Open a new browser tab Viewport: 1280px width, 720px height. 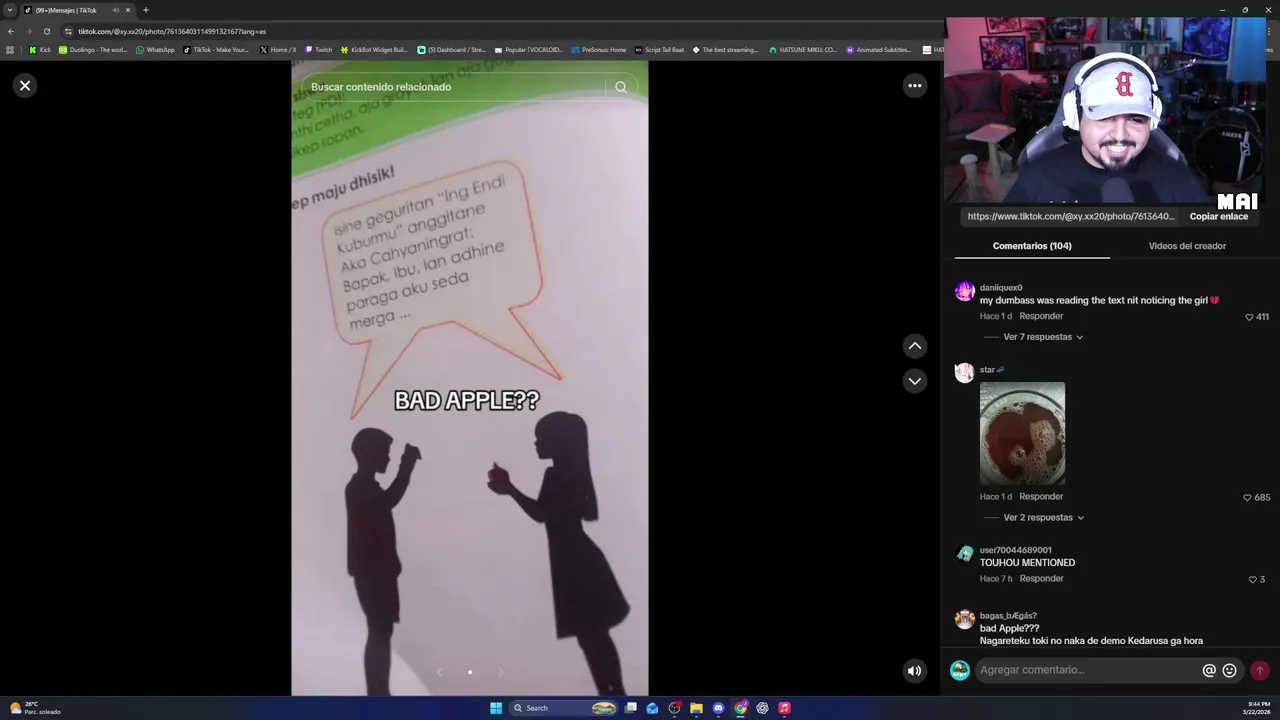(145, 10)
